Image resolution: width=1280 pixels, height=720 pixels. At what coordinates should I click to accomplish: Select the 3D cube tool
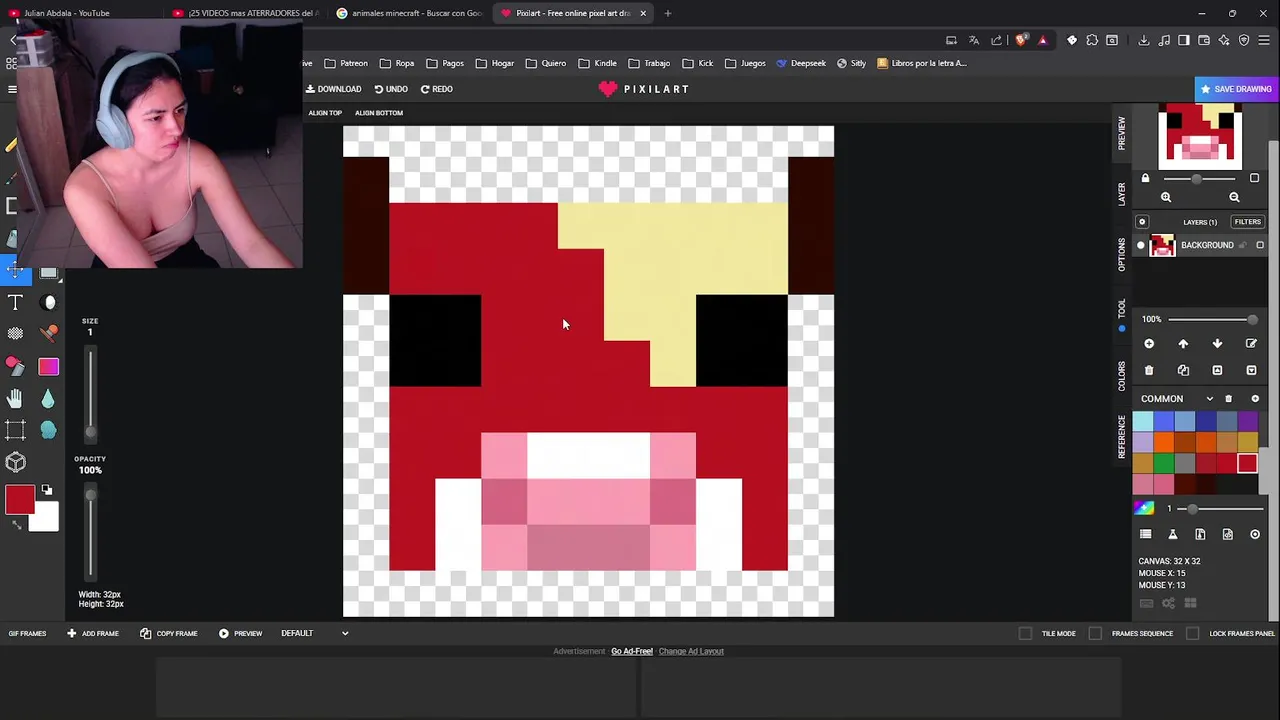[15, 462]
